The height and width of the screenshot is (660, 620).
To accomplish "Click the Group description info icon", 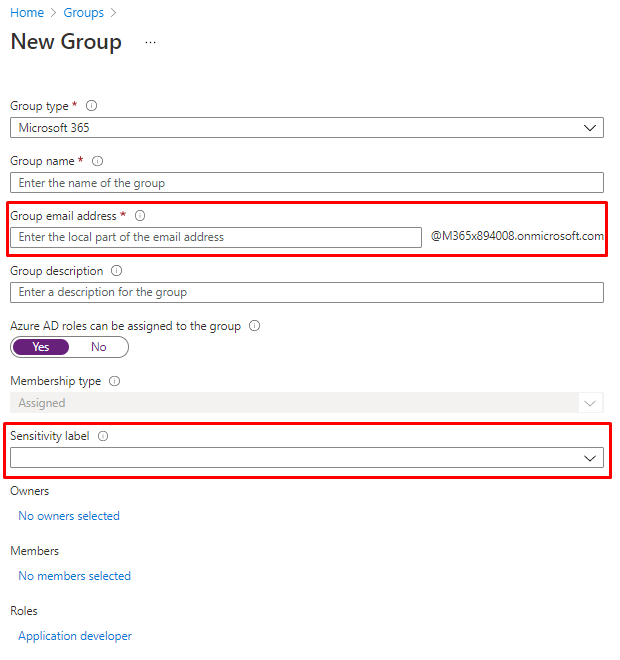I will click(x=117, y=271).
